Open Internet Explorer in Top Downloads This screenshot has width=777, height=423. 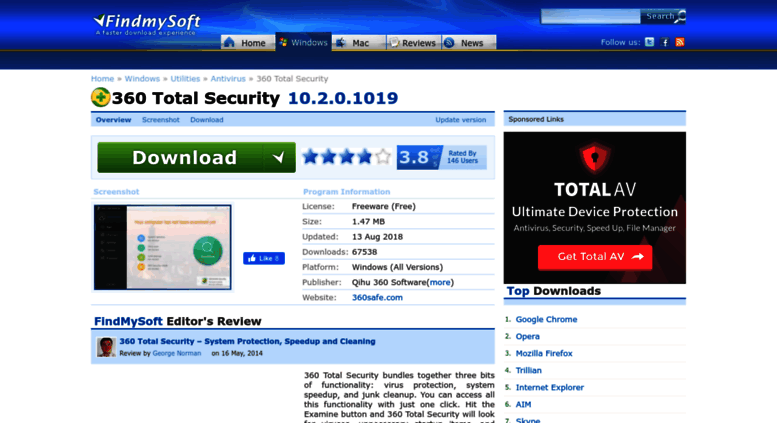coord(550,387)
